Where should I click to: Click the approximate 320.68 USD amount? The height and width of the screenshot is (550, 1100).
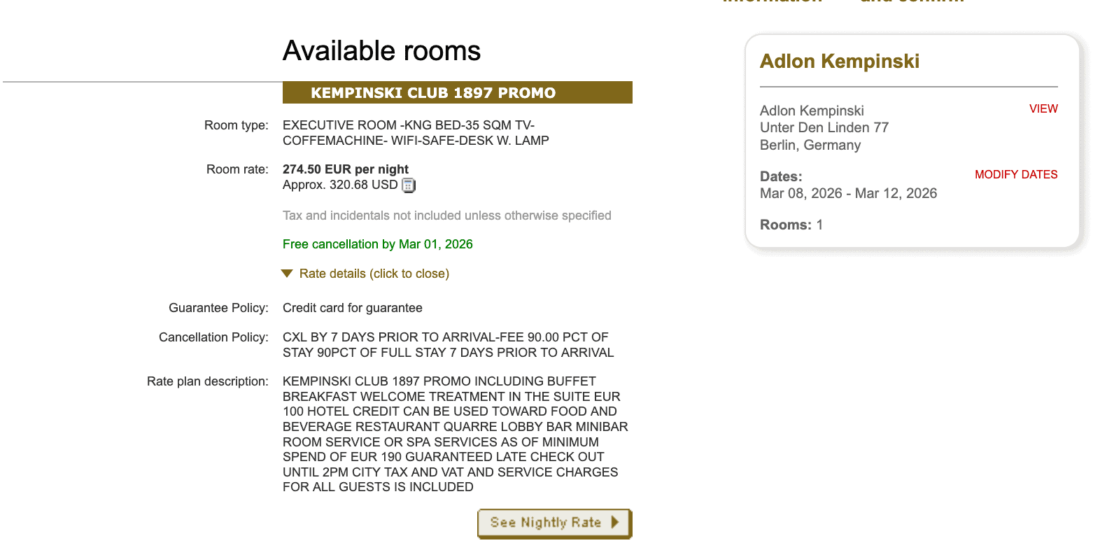340,185
